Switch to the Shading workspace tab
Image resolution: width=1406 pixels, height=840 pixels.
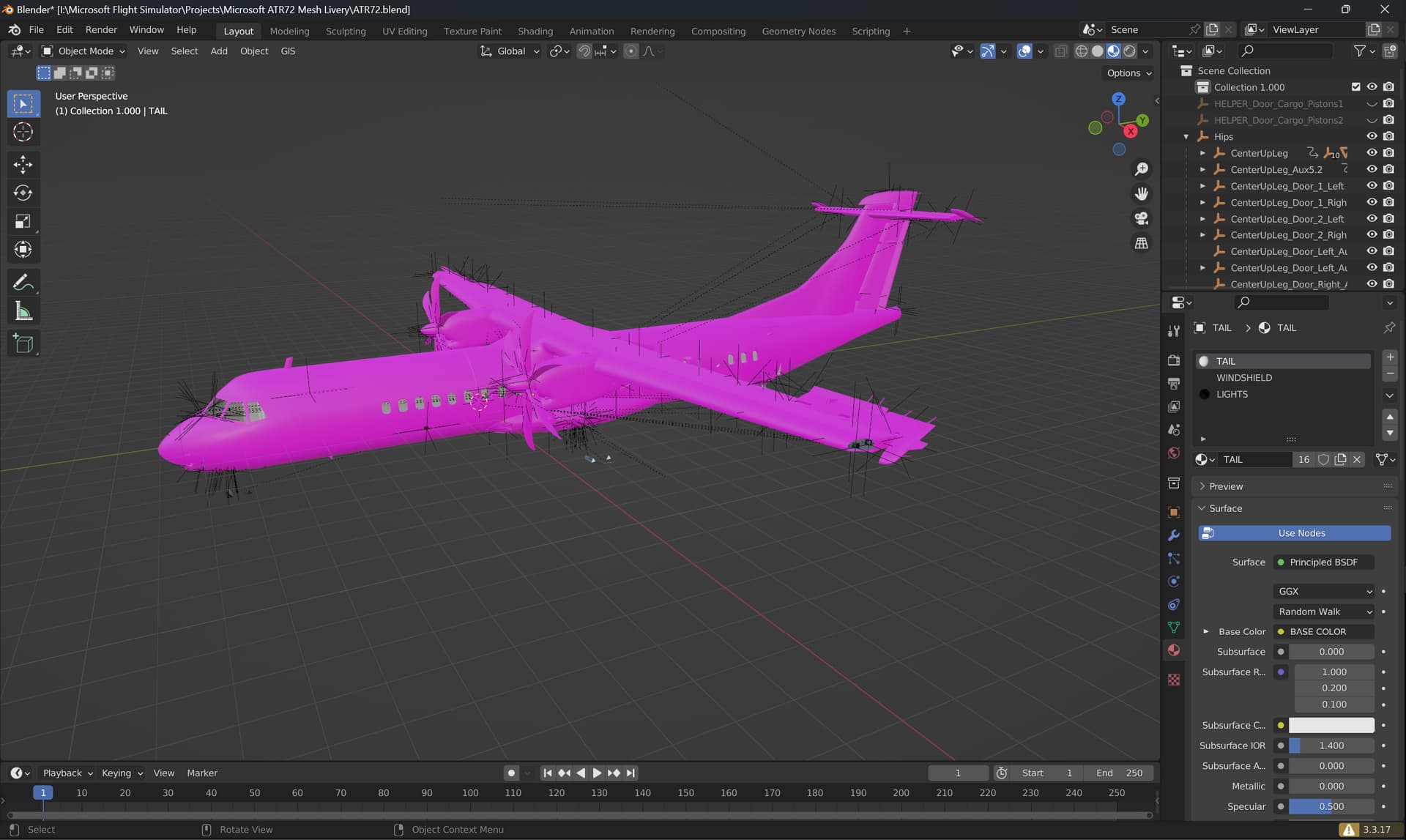[x=535, y=31]
